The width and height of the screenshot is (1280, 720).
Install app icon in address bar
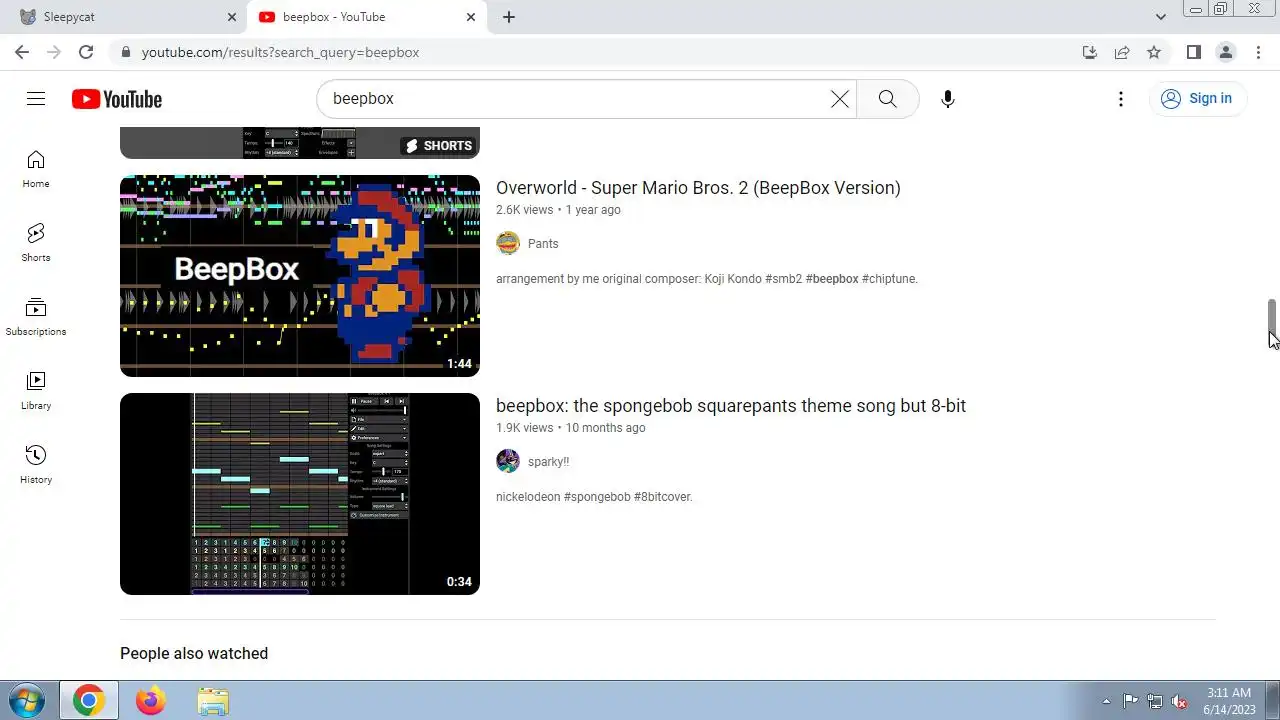[x=1090, y=52]
